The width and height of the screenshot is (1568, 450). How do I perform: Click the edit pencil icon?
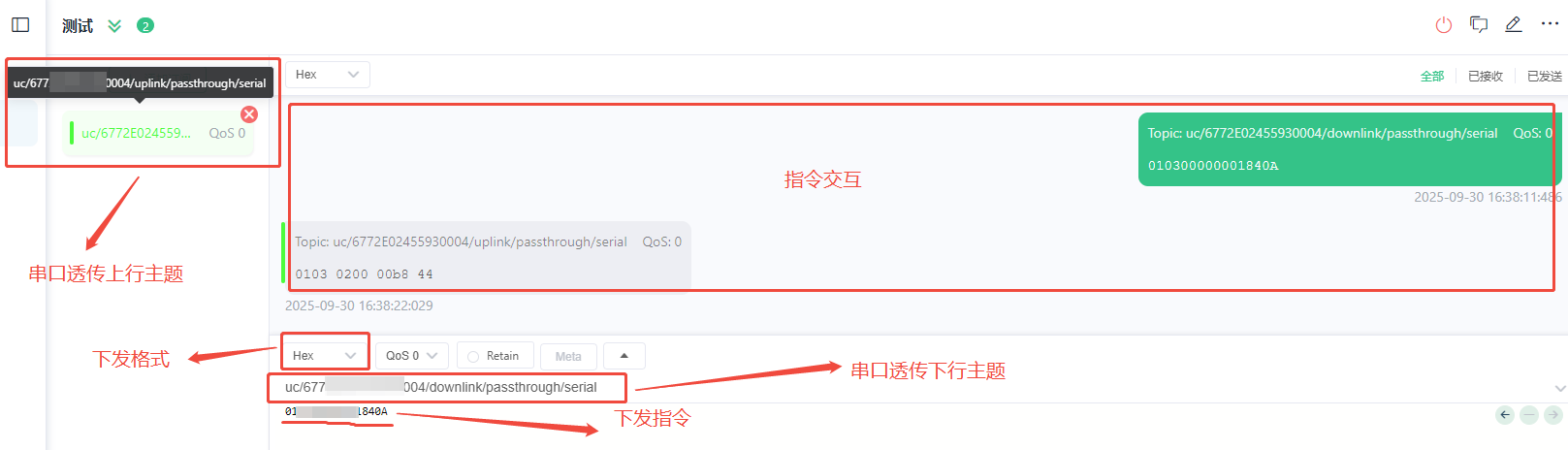click(1514, 25)
